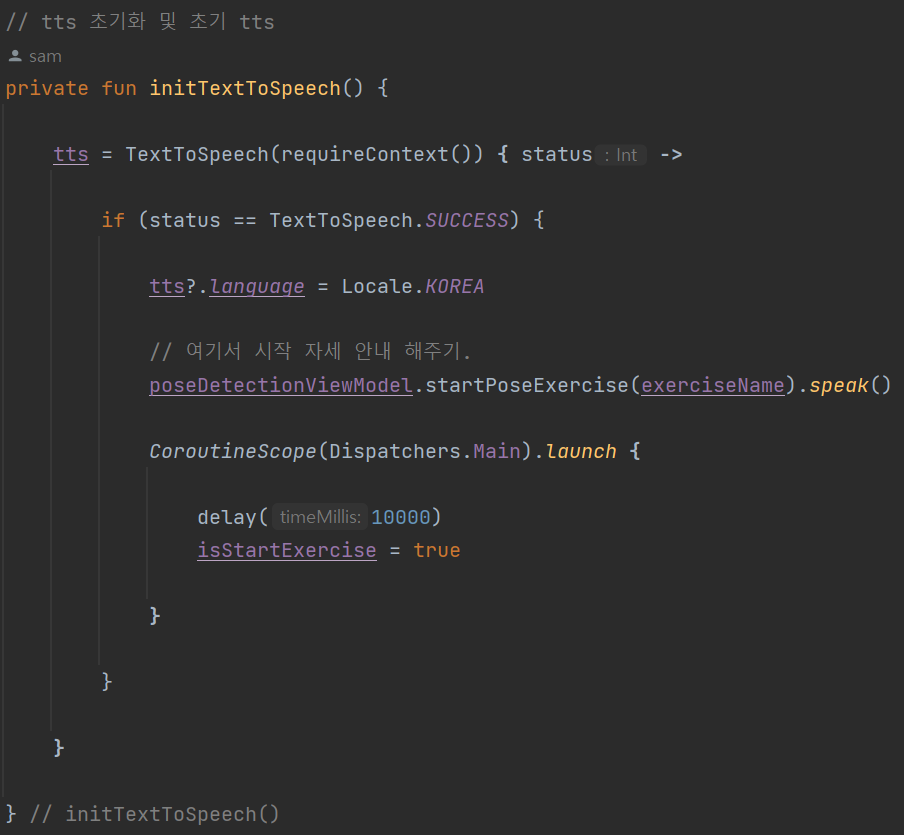904x835 pixels.
Task: Click the isStartExercise variable
Action: point(287,550)
